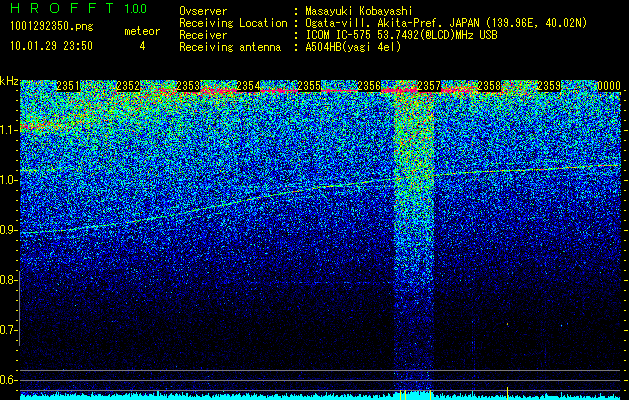Click the 2358 time marker
The image size is (629, 400).
[x=489, y=86]
